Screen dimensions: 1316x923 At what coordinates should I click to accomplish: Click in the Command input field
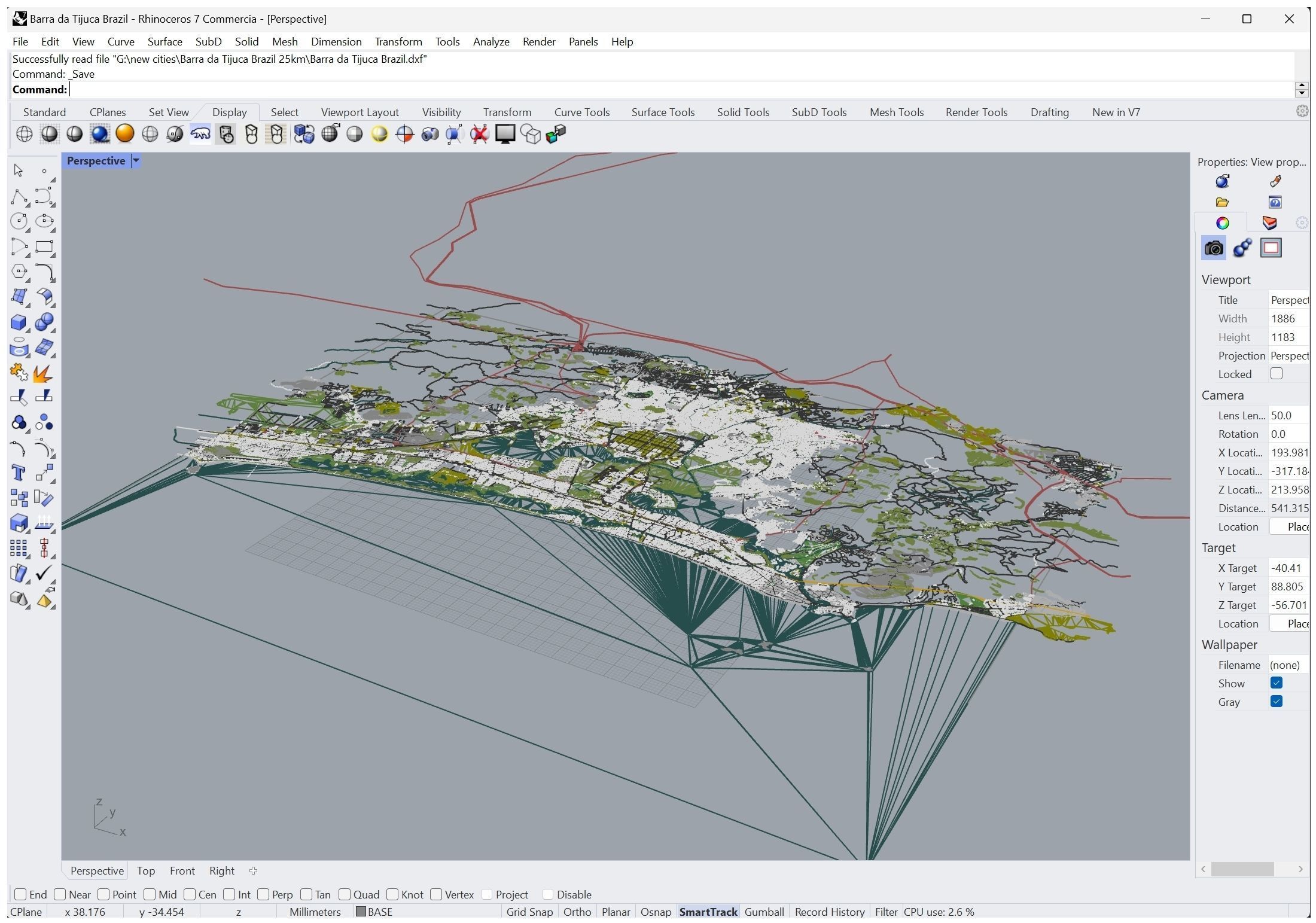click(x=682, y=89)
